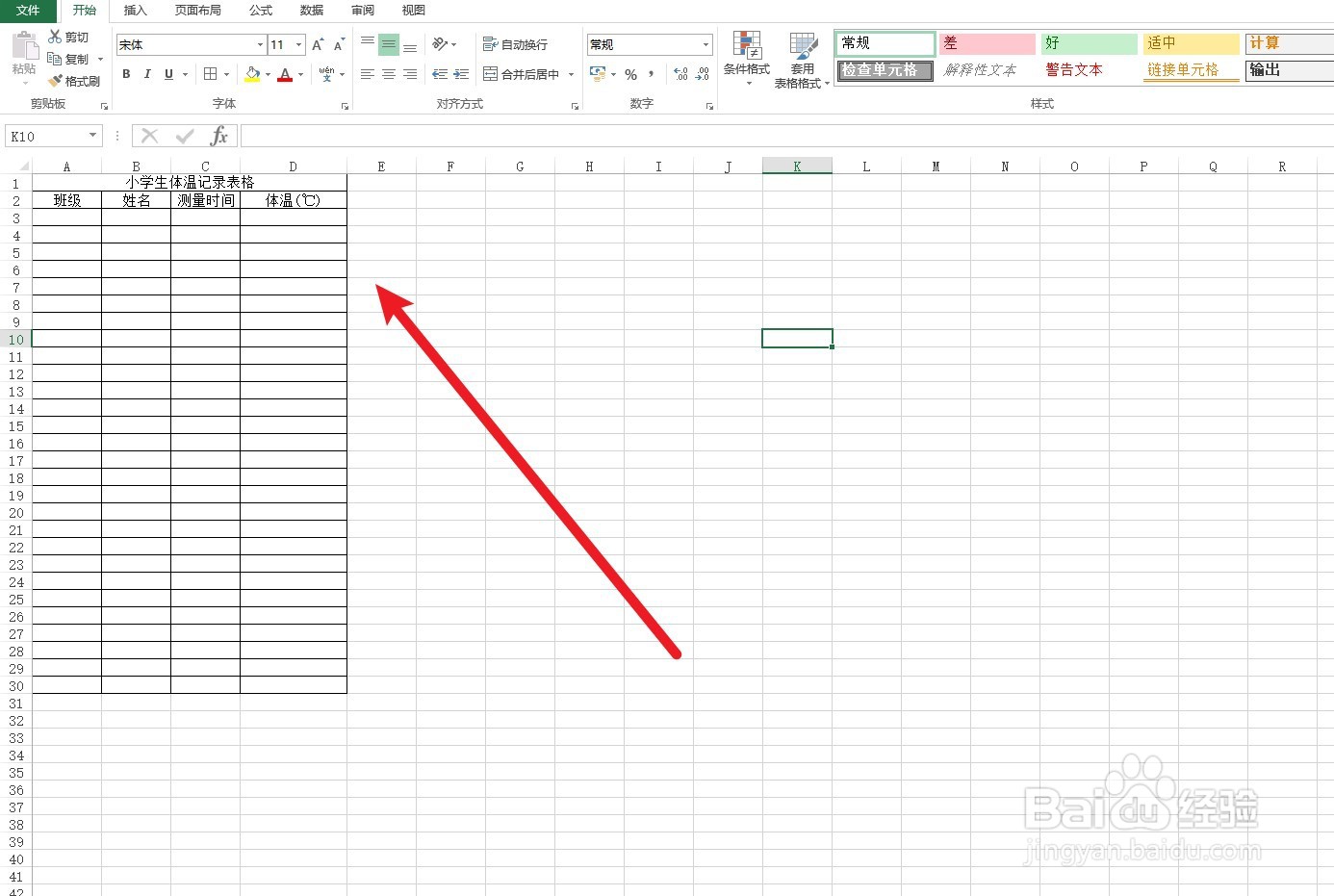Open Copy options dropdown arrow
This screenshot has height=896, width=1334.
pyautogui.click(x=100, y=59)
